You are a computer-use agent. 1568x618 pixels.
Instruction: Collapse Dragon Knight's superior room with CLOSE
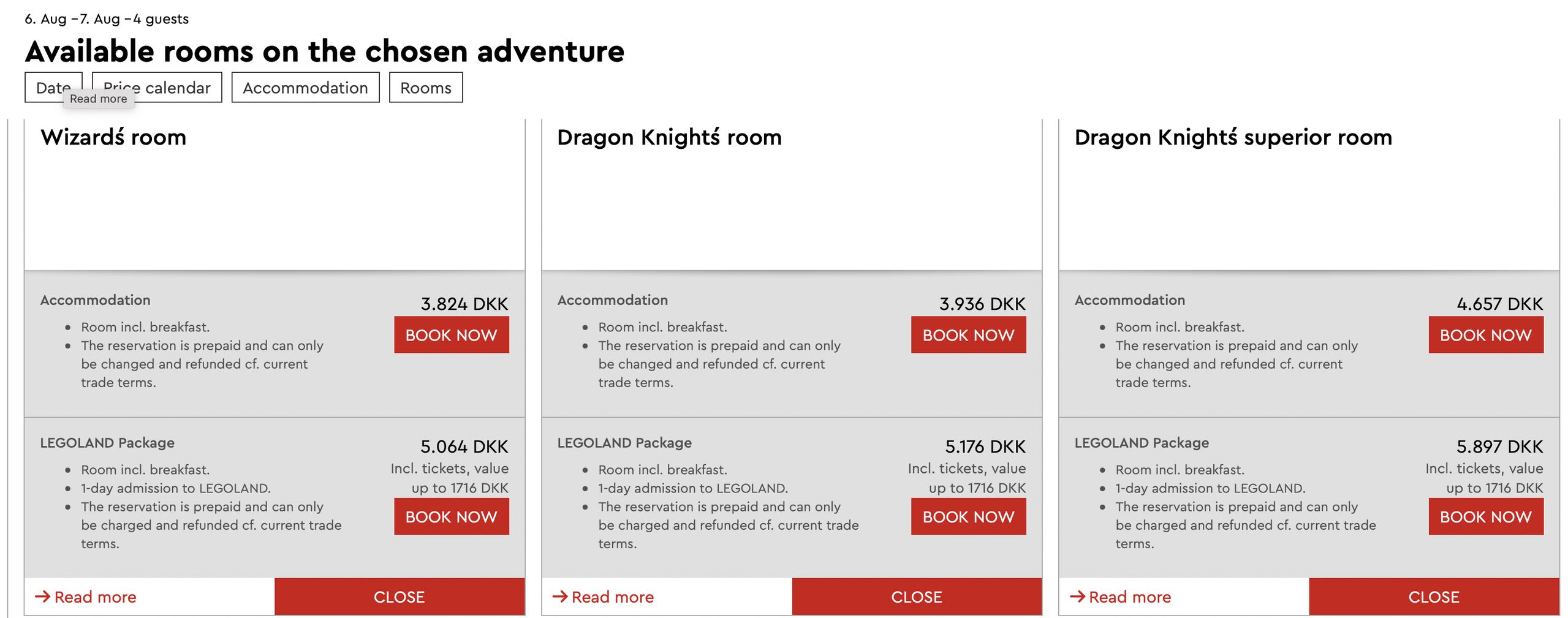tap(1433, 597)
